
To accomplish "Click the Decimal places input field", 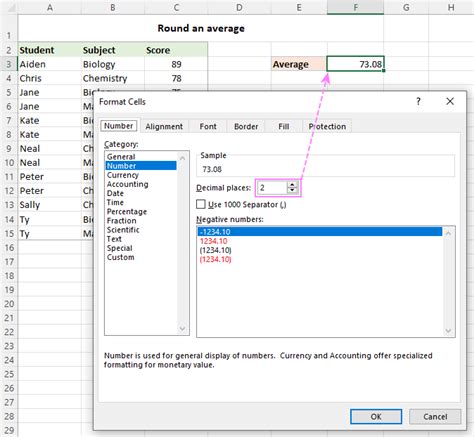I will pyautogui.click(x=272, y=188).
